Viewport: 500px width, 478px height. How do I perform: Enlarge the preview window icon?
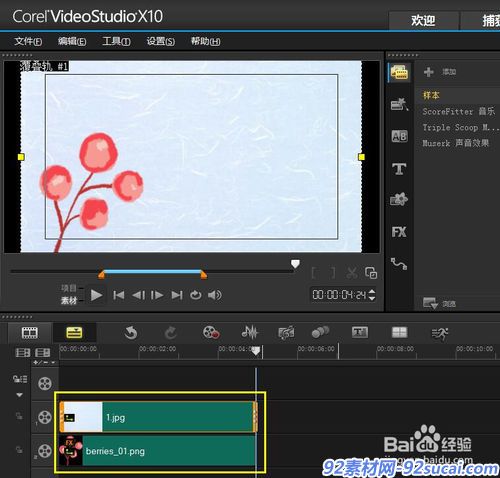[x=371, y=273]
